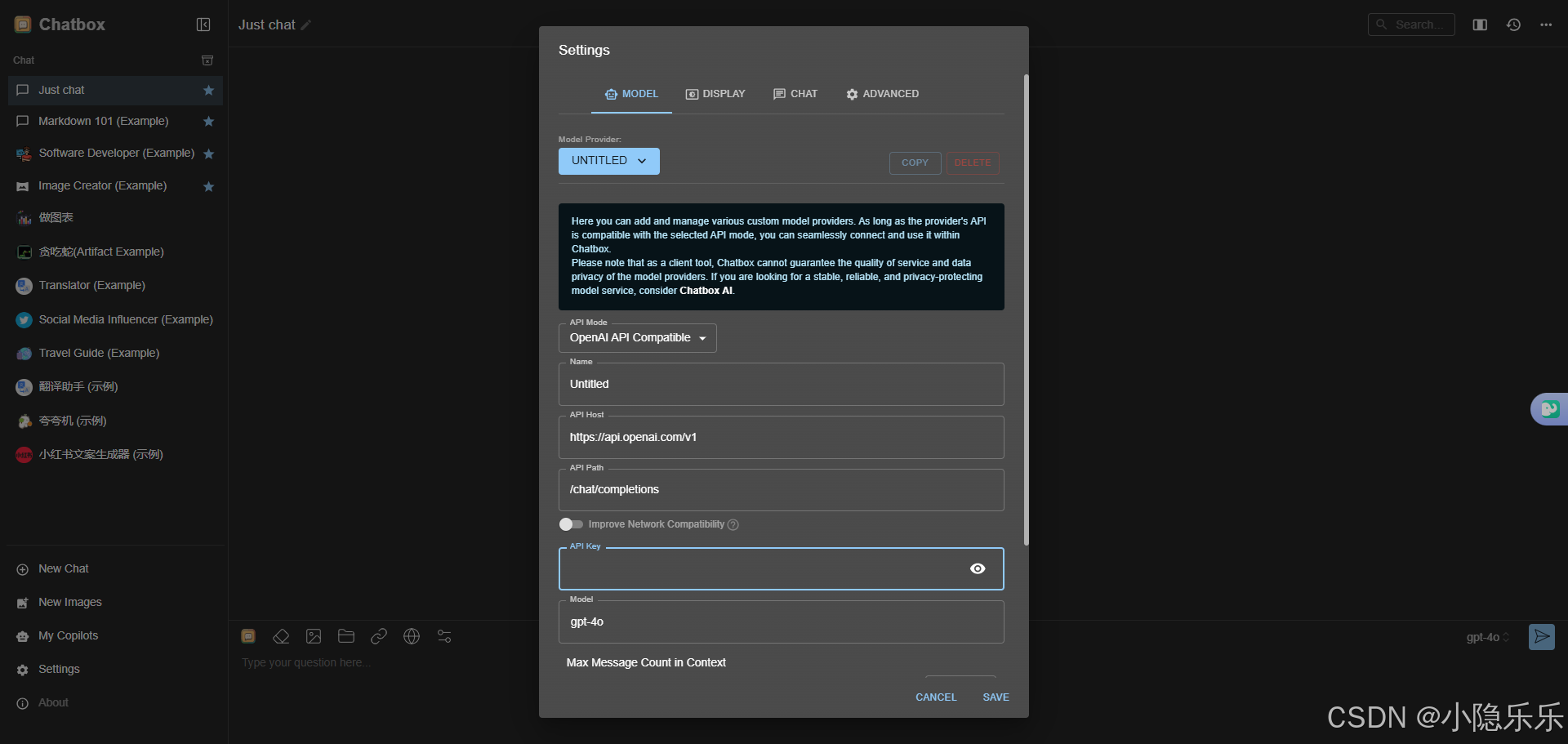Send message with paper plane button

coord(1542,637)
